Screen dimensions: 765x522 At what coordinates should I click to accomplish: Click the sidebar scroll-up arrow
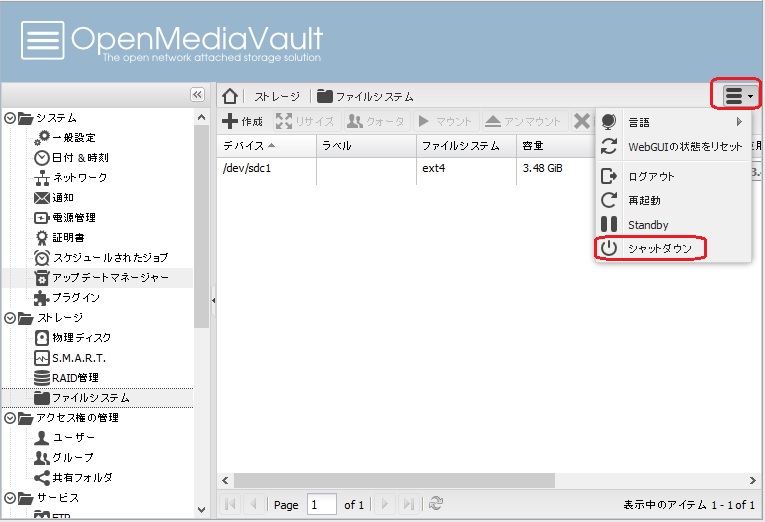click(201, 117)
